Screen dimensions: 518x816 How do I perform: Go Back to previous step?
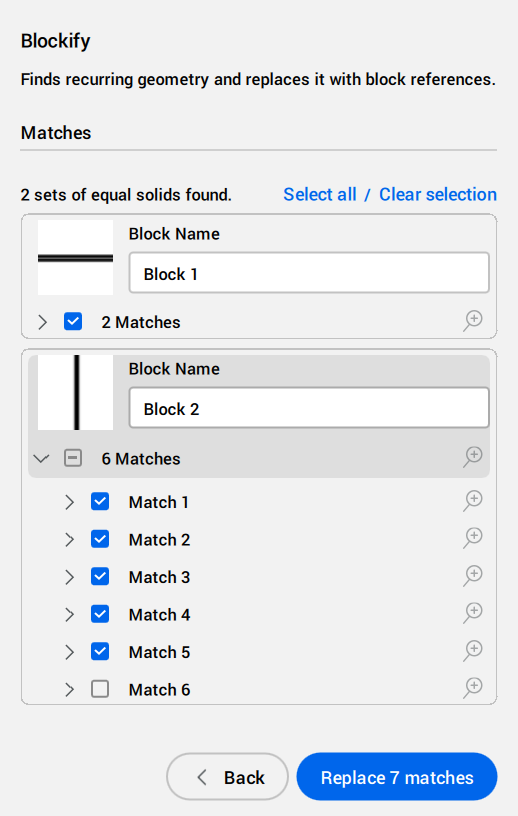click(228, 777)
